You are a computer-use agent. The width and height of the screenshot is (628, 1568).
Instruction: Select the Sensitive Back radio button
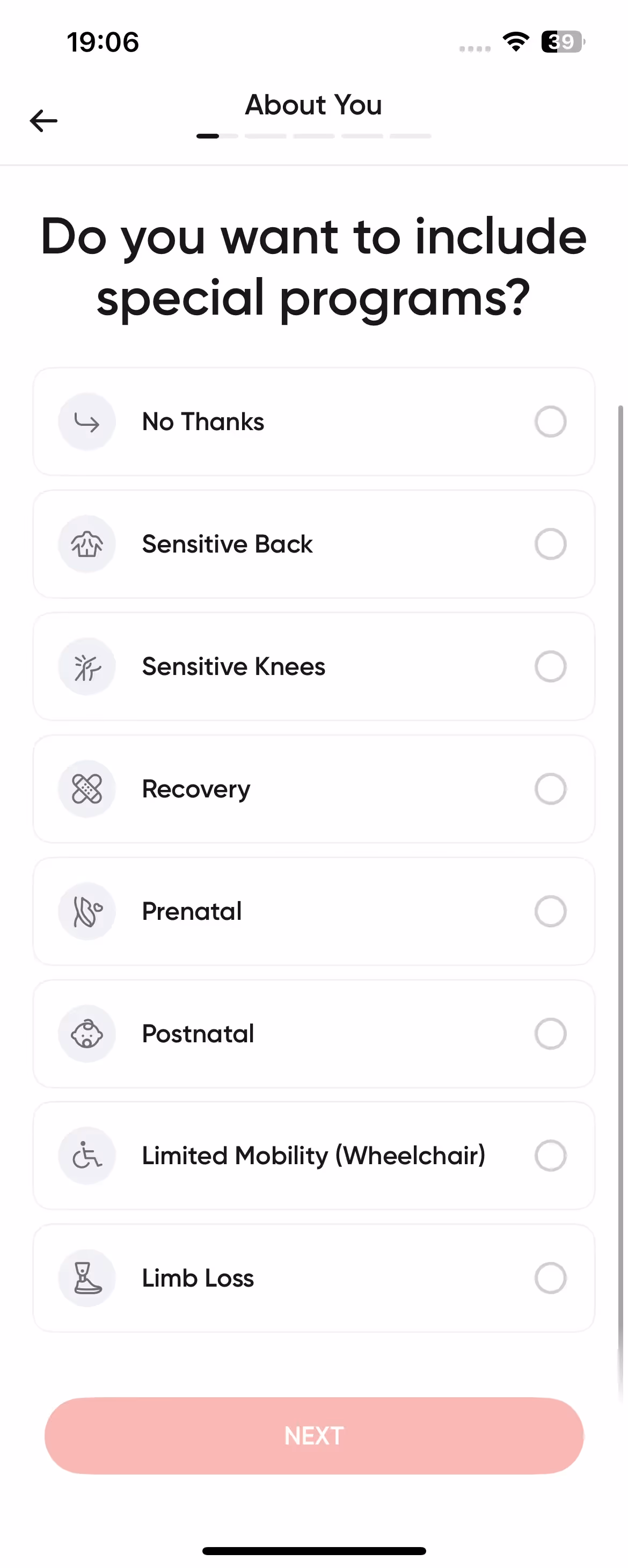click(x=550, y=544)
